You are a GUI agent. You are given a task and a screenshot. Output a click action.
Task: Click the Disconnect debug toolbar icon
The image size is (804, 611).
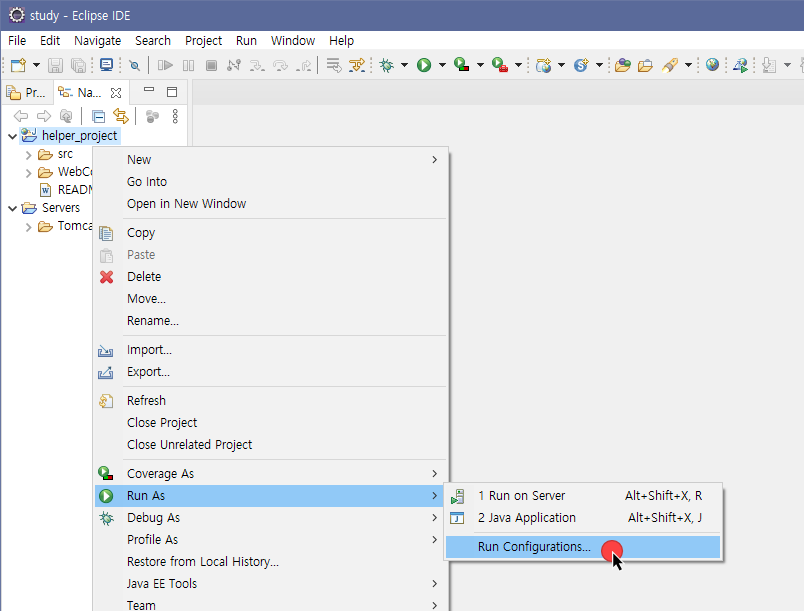234,65
